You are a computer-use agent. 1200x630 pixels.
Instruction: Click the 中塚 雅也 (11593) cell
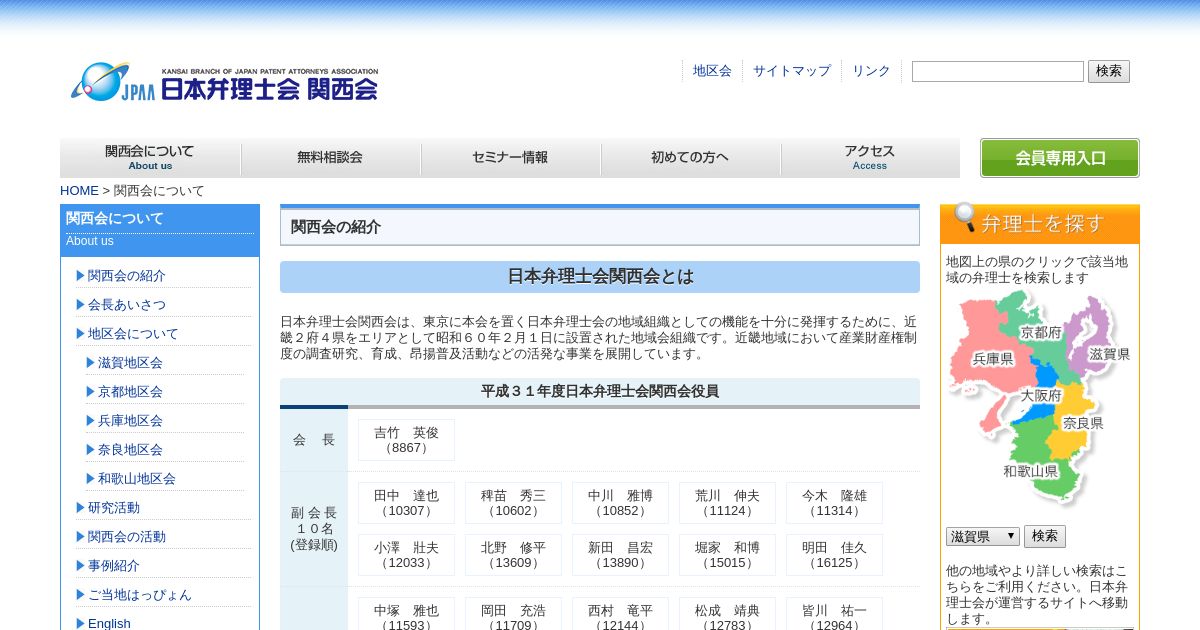pos(406,614)
